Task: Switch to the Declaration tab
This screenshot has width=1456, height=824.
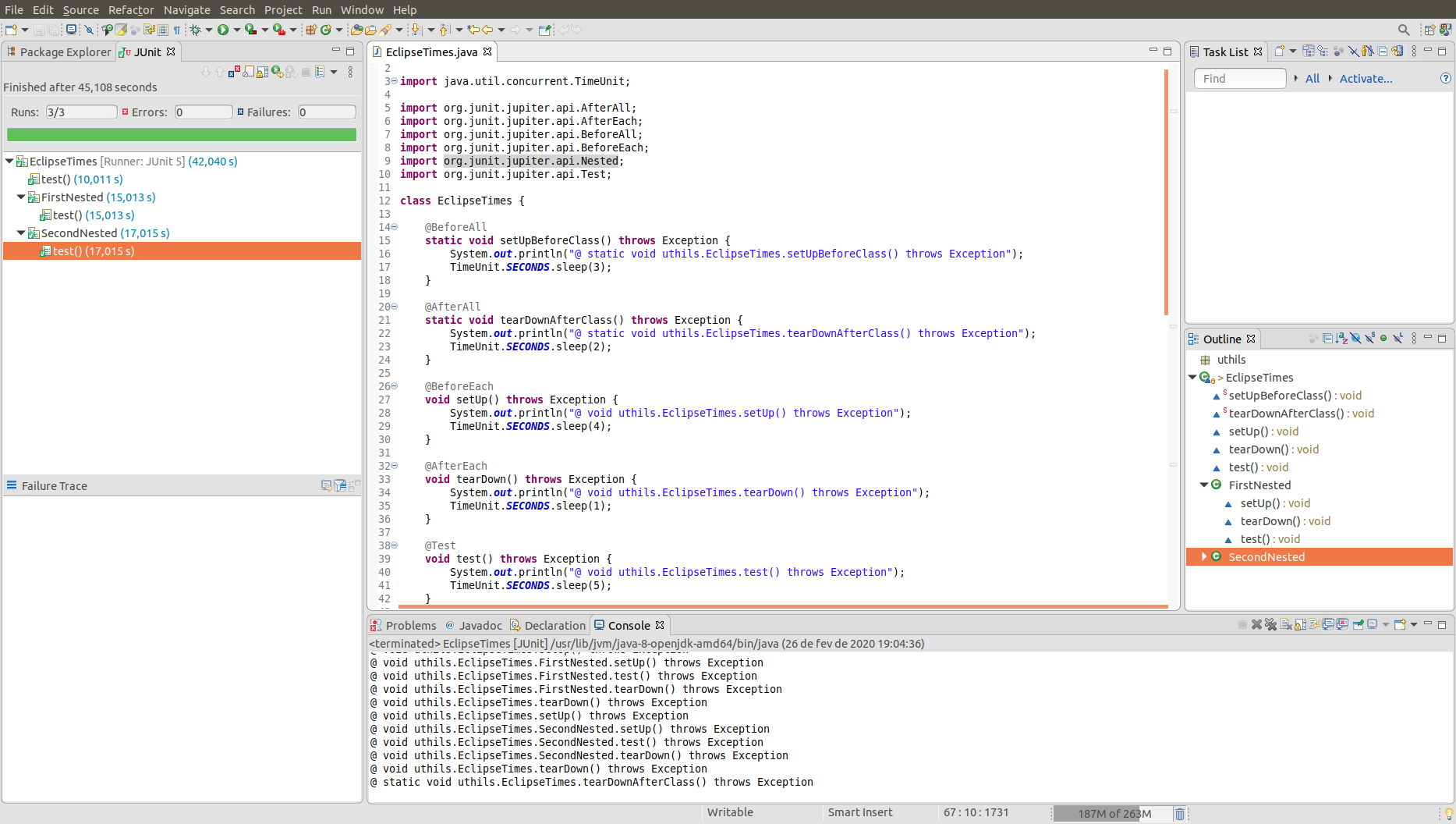Action: [547, 625]
